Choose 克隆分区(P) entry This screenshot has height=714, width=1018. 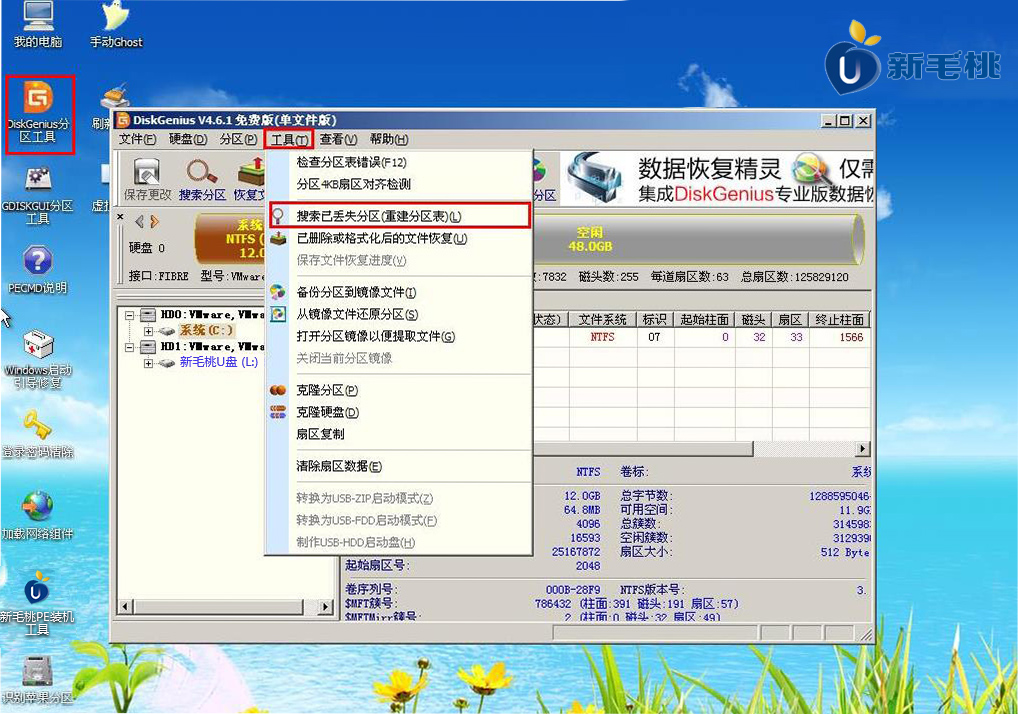(399, 391)
